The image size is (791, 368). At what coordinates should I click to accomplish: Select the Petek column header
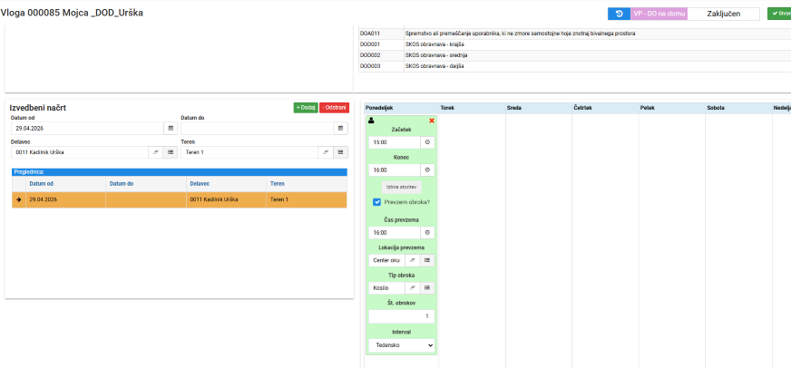click(671, 108)
